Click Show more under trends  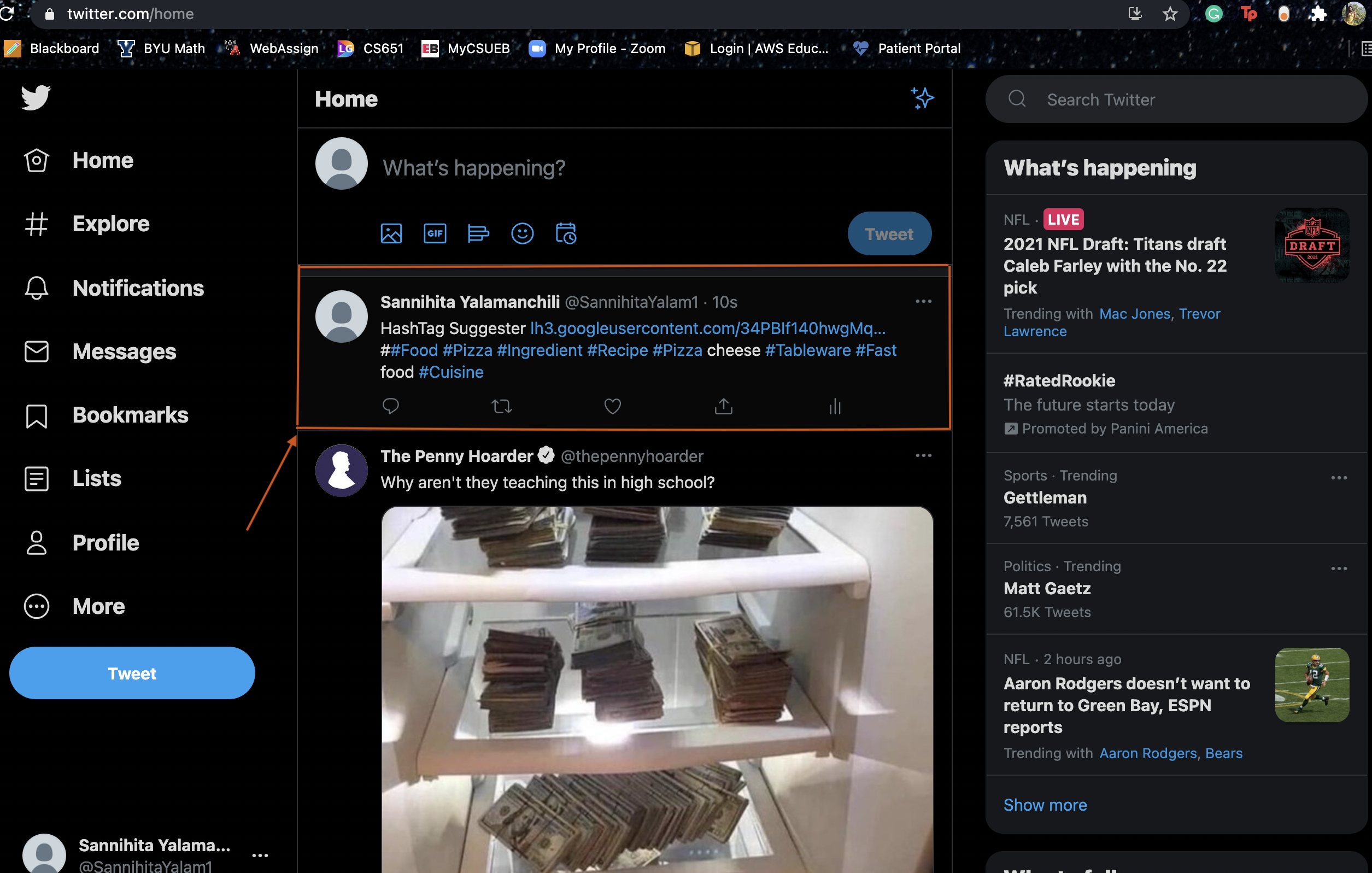pyautogui.click(x=1045, y=805)
